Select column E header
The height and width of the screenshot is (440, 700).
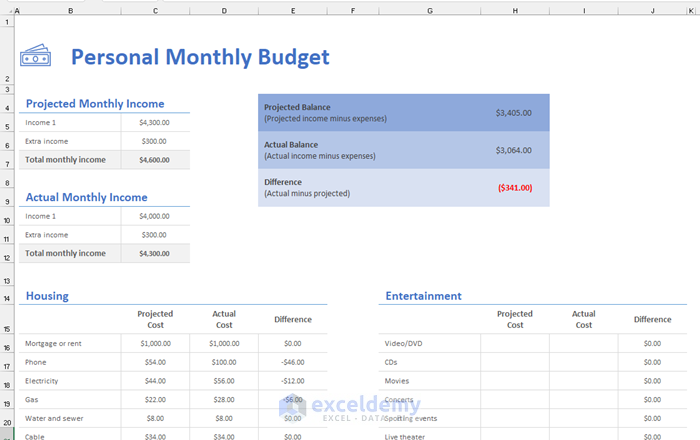pyautogui.click(x=293, y=11)
